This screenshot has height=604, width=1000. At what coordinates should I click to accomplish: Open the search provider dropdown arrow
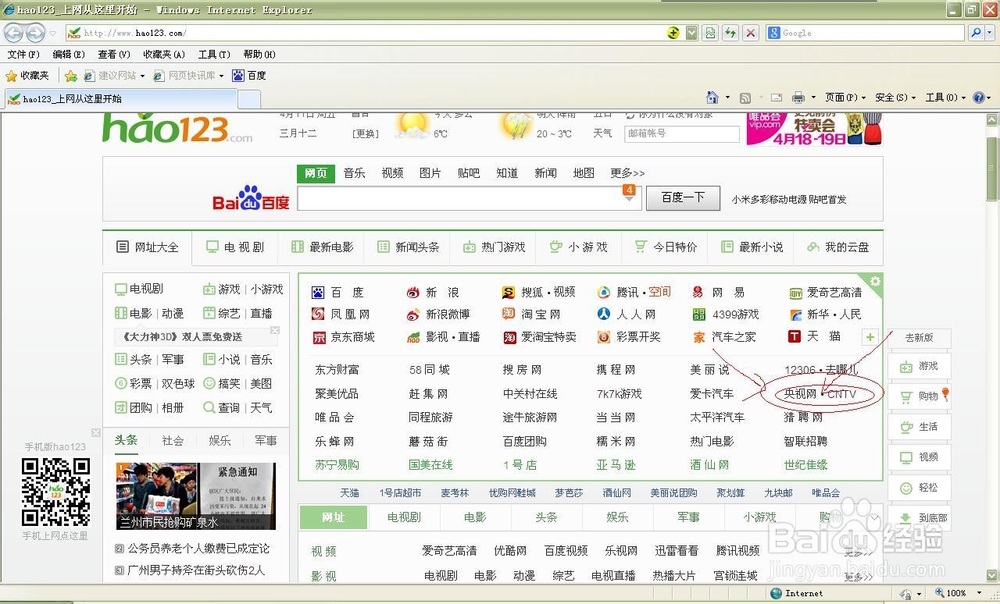pyautogui.click(x=990, y=33)
